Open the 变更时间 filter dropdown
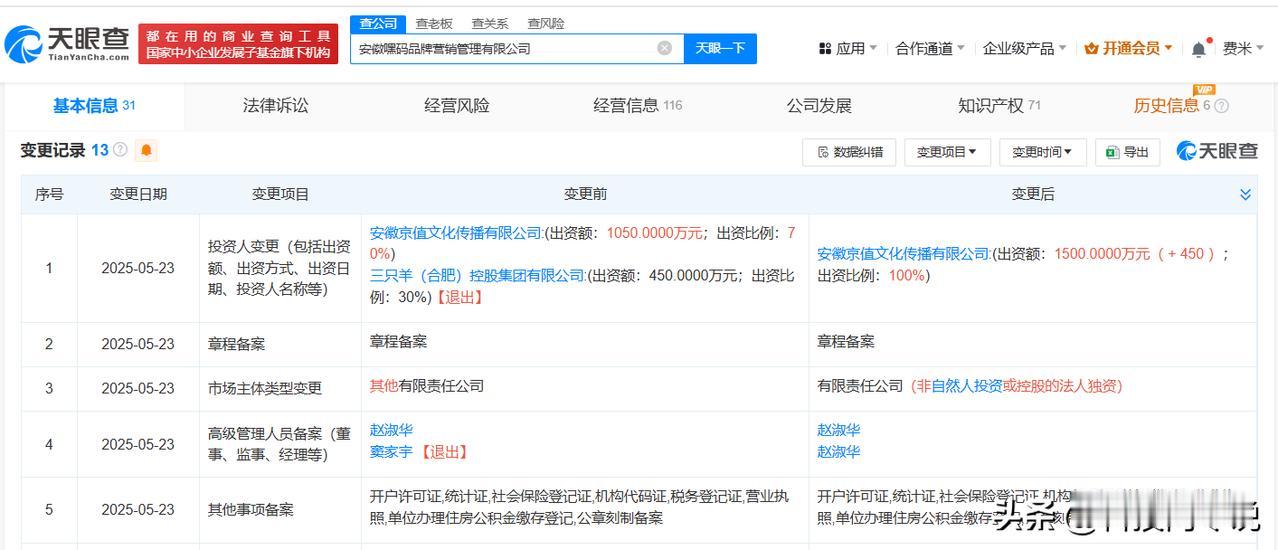This screenshot has width=1278, height=550. point(1041,152)
